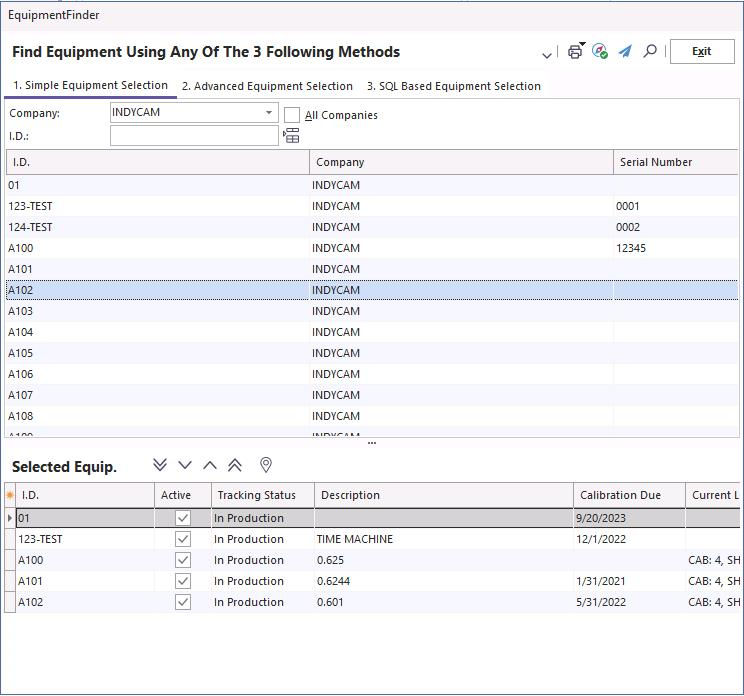
Task: Click the double down chevron icon
Action: 160,465
